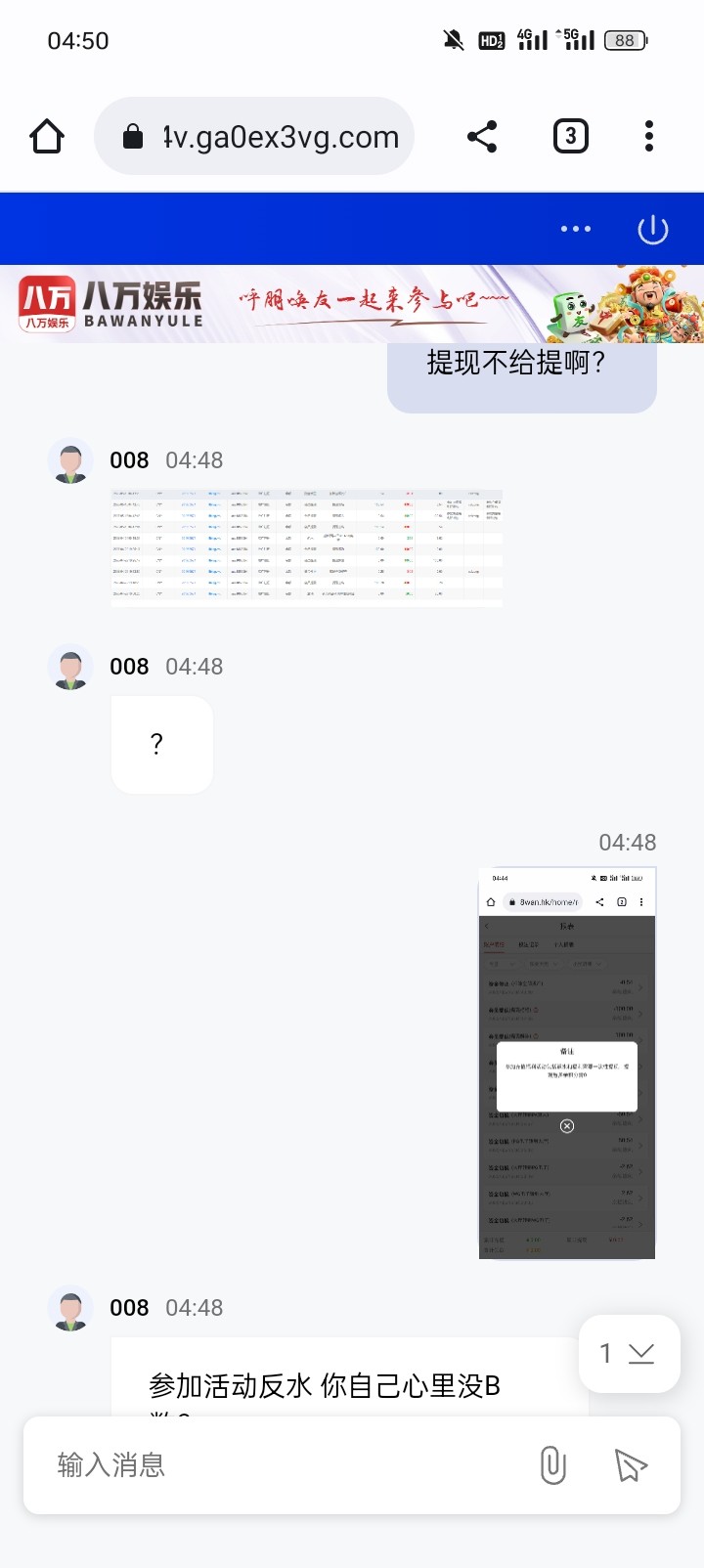
Task: Tap the address bar URL
Action: click(x=281, y=137)
